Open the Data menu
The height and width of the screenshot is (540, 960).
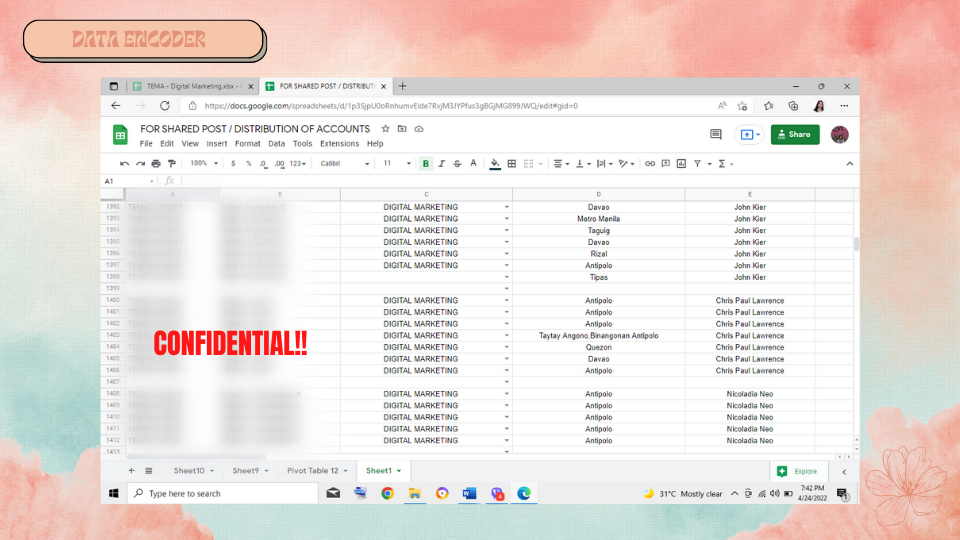pyautogui.click(x=276, y=143)
